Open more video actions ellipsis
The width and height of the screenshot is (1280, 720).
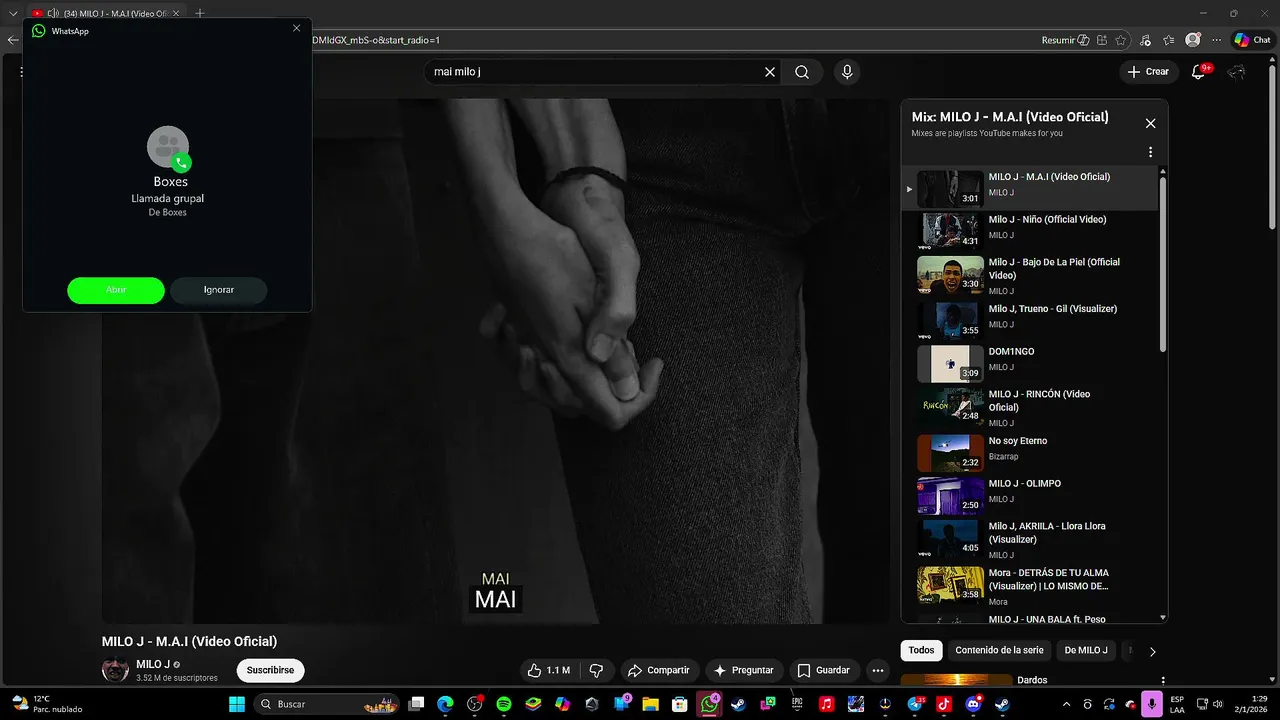[878, 670]
